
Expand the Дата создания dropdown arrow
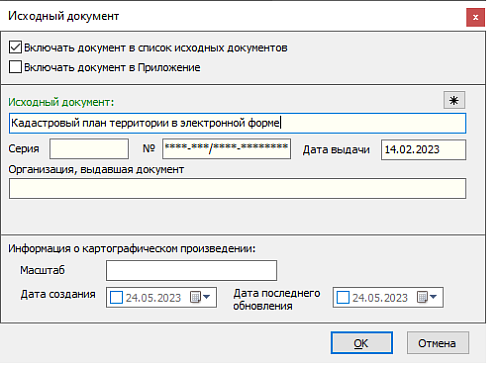coord(207,296)
